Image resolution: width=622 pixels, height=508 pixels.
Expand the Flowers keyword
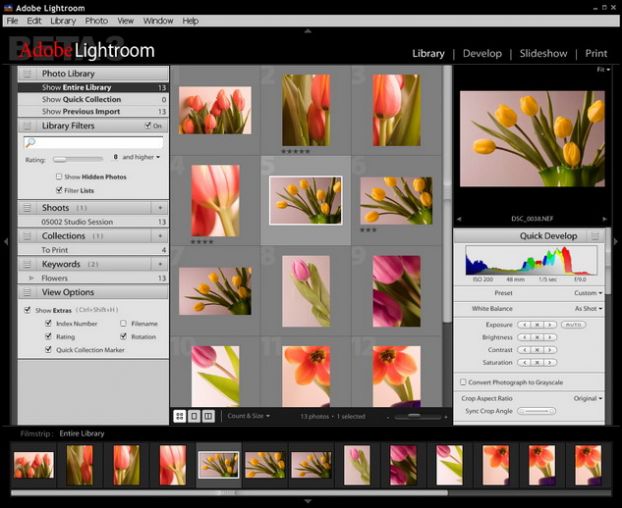[31, 278]
